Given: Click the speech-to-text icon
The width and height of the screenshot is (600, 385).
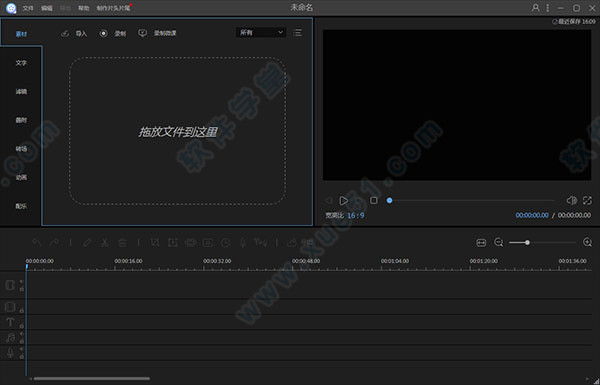Looking at the screenshot, I should [261, 242].
